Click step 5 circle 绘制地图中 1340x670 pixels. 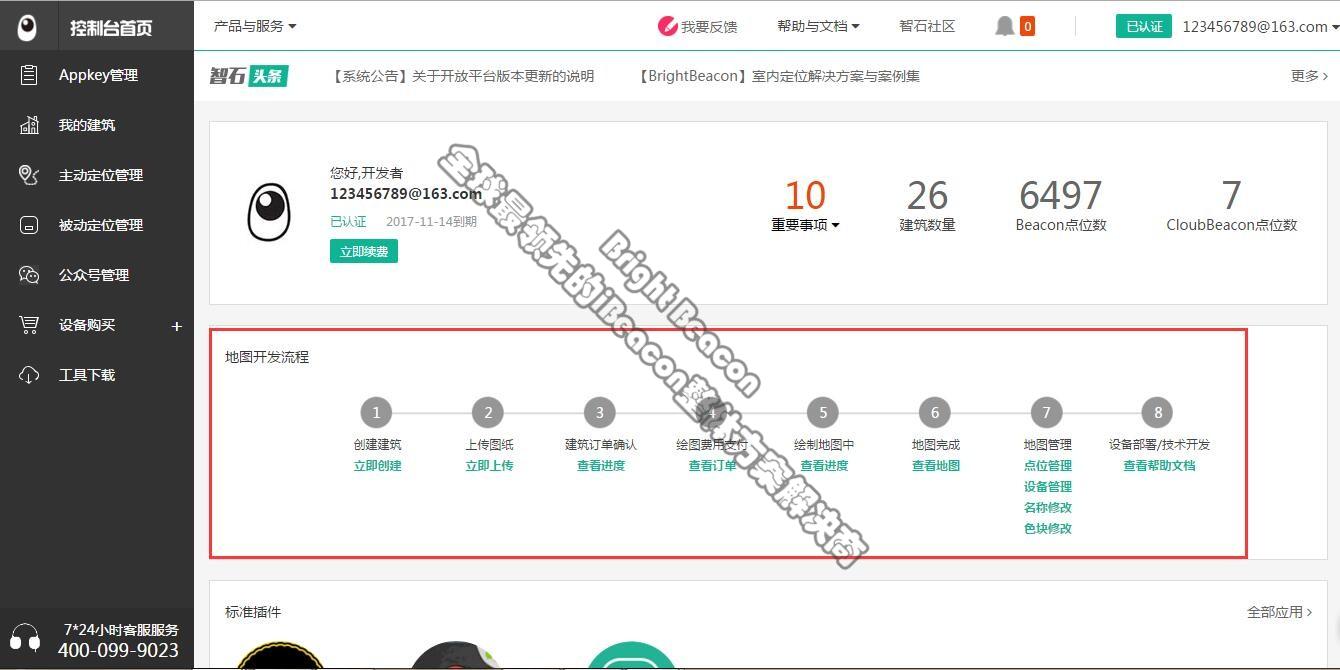click(823, 412)
